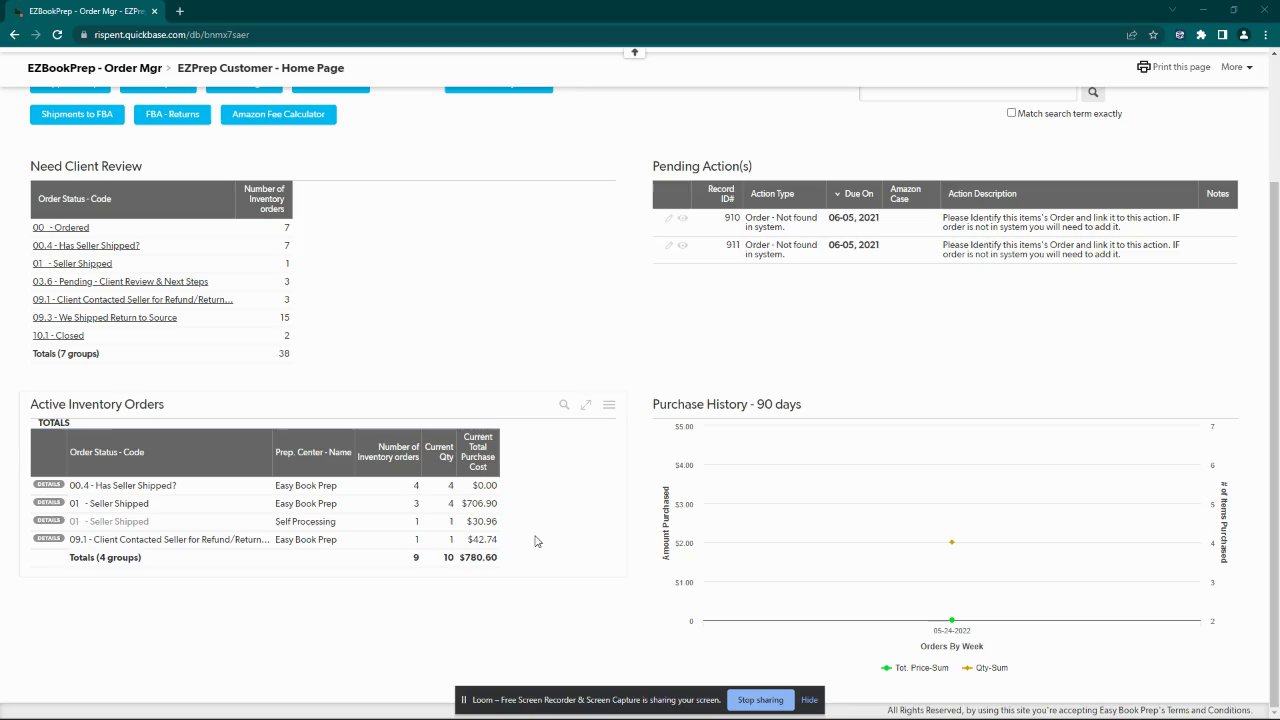Screen dimensions: 1280x720
Task: Search within Active Inventory Orders report
Action: point(564,404)
